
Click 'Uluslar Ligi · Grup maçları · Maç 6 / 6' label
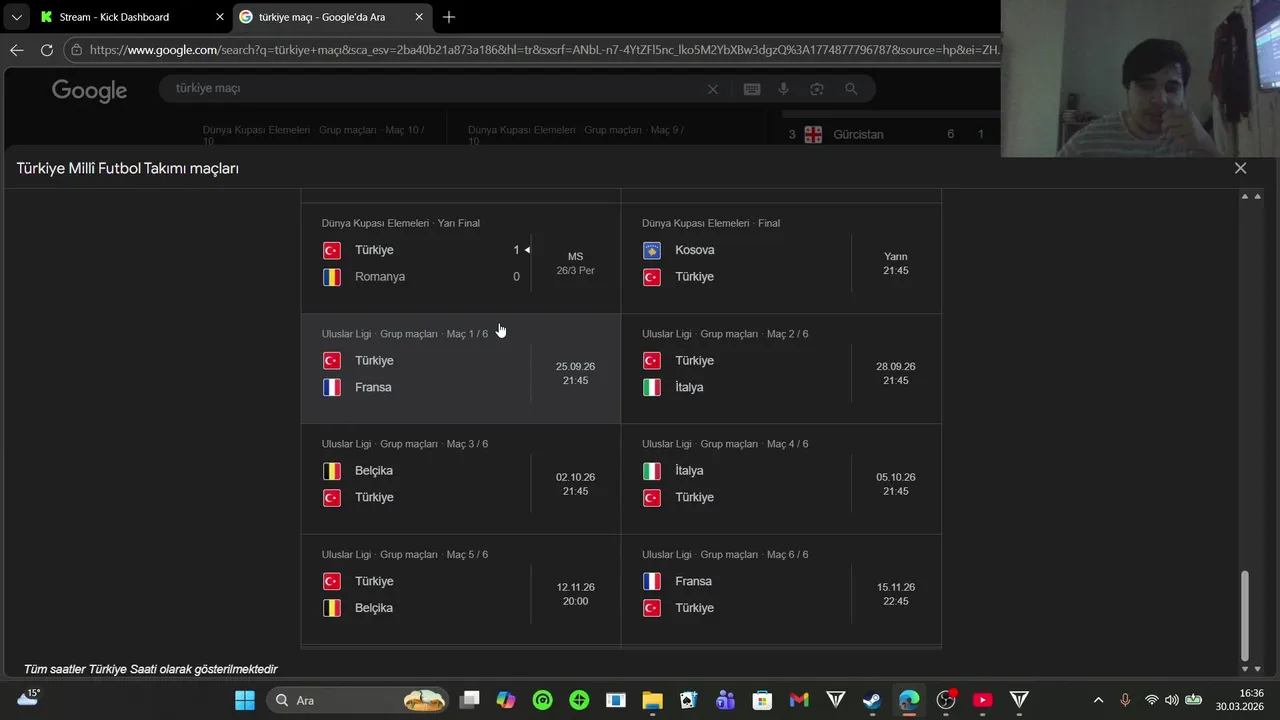coord(725,554)
